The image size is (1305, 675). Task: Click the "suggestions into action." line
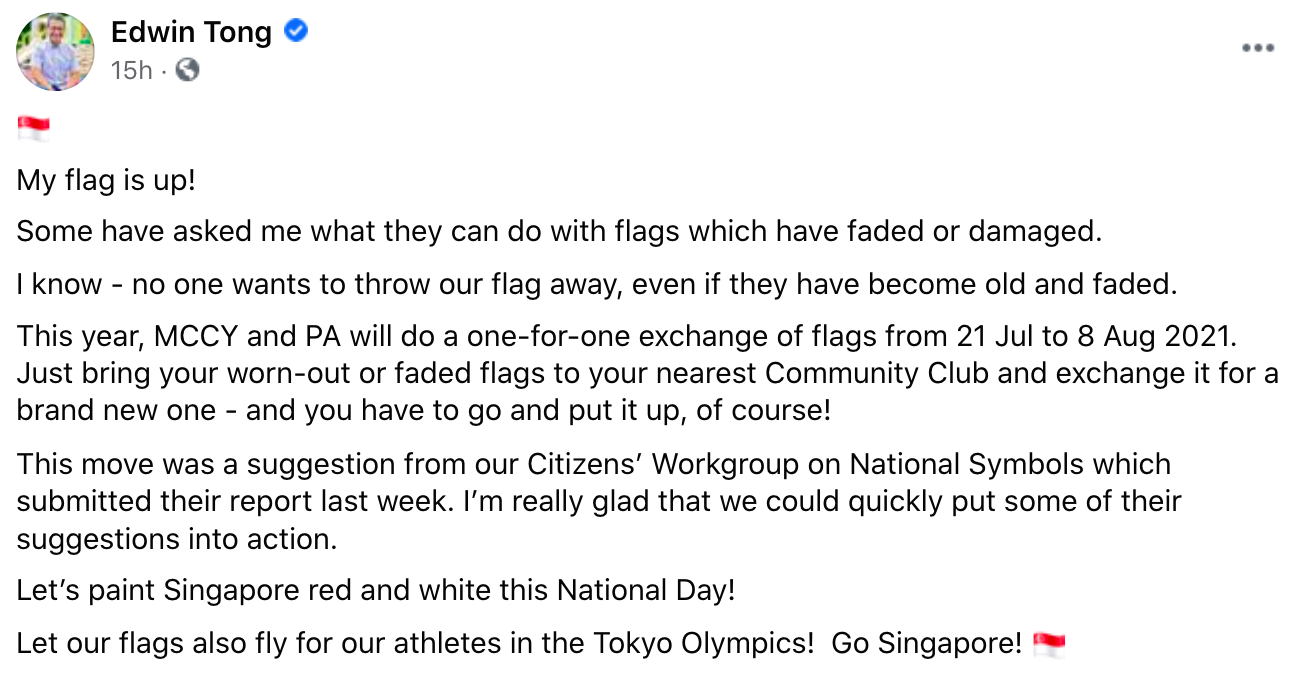click(x=178, y=539)
